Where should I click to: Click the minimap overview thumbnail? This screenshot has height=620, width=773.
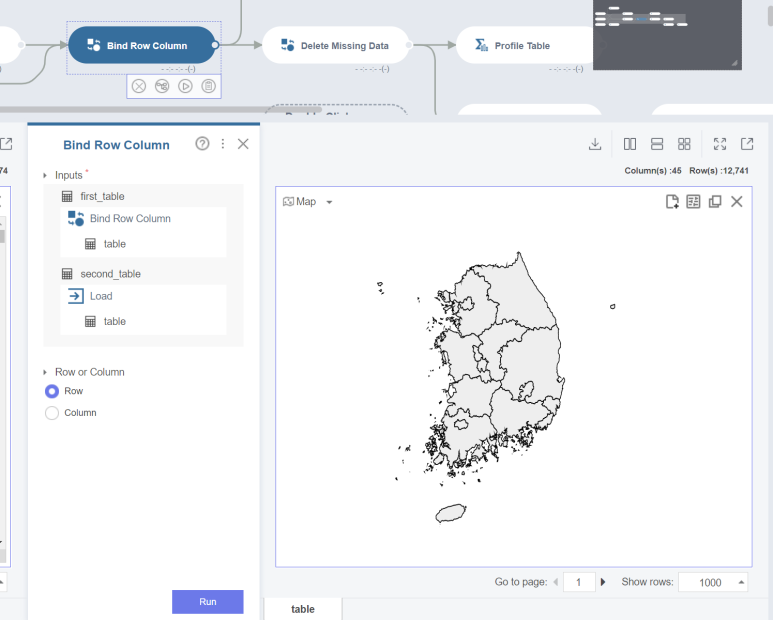tap(667, 34)
